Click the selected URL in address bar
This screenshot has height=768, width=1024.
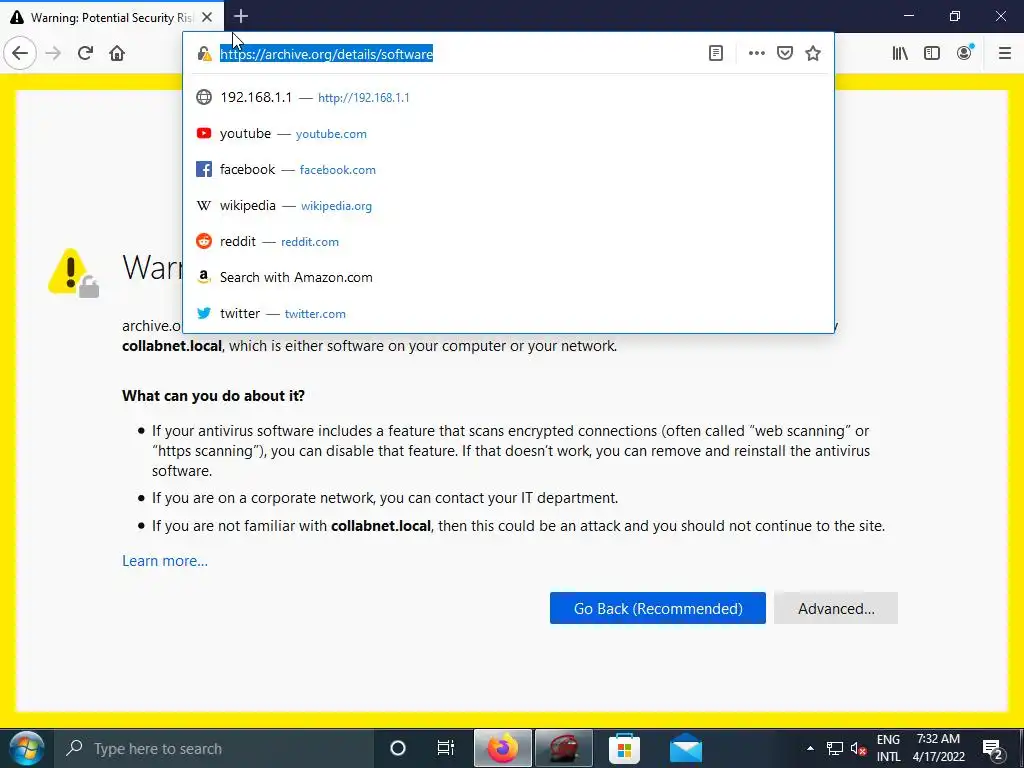327,54
